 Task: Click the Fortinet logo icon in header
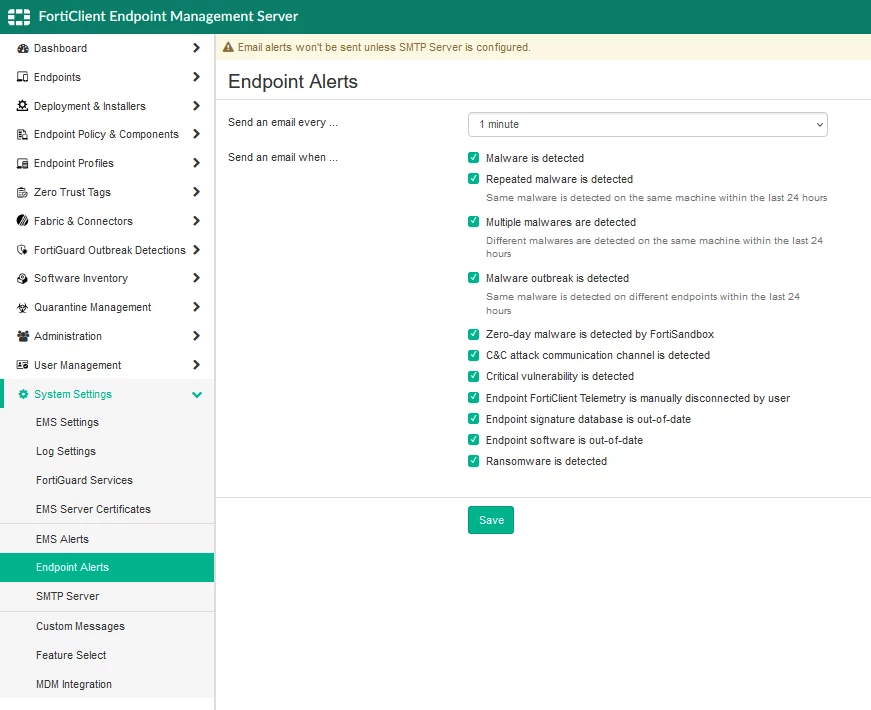click(19, 17)
